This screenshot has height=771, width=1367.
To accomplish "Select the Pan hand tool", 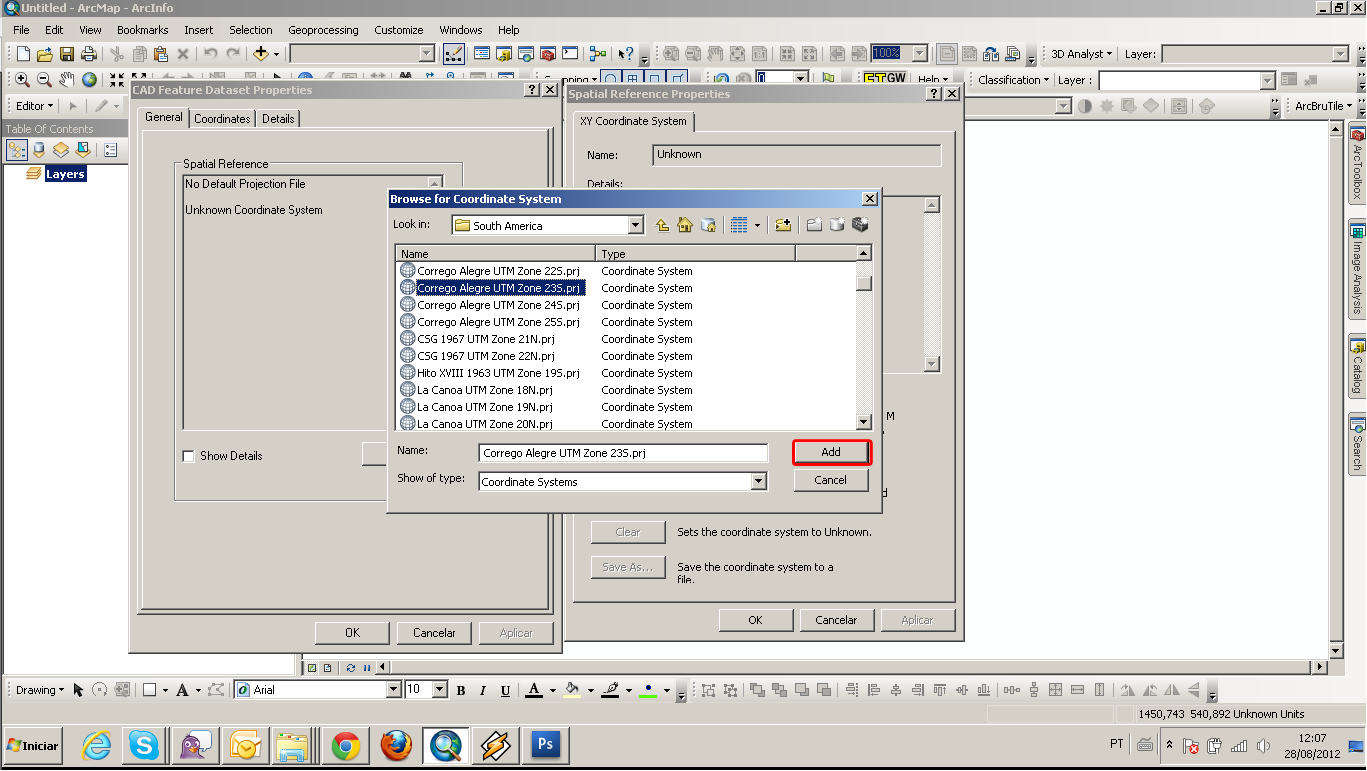I will pos(67,80).
